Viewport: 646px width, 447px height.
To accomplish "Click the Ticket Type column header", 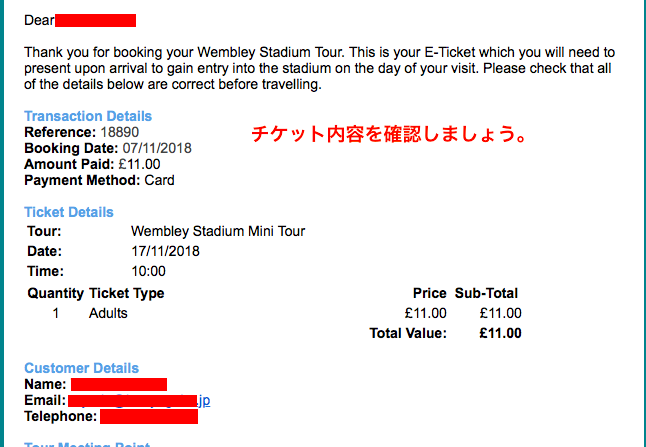I will point(127,293).
